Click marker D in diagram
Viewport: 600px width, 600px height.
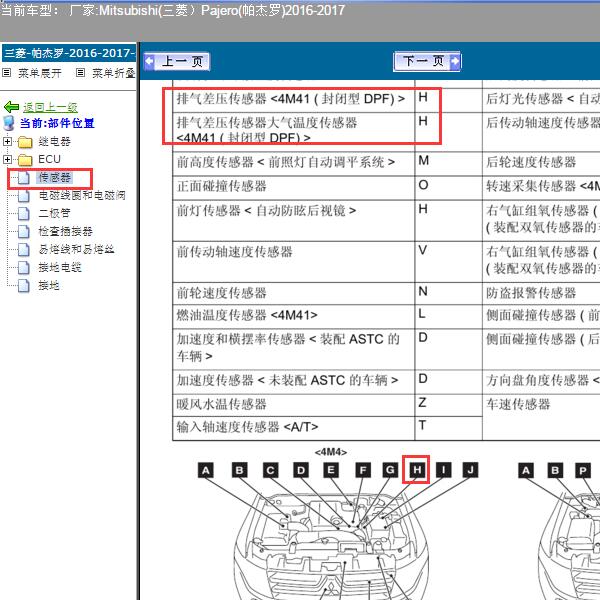tap(301, 470)
